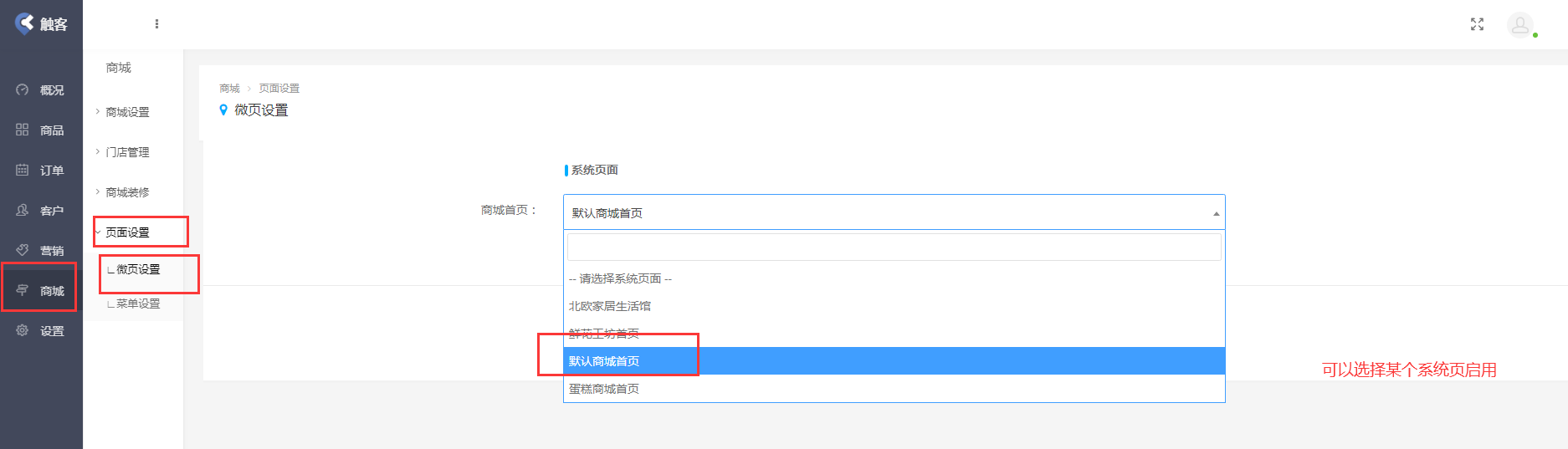Image resolution: width=1568 pixels, height=449 pixels.
Task: Toggle fullscreen mode icon
Action: pos(1477,24)
